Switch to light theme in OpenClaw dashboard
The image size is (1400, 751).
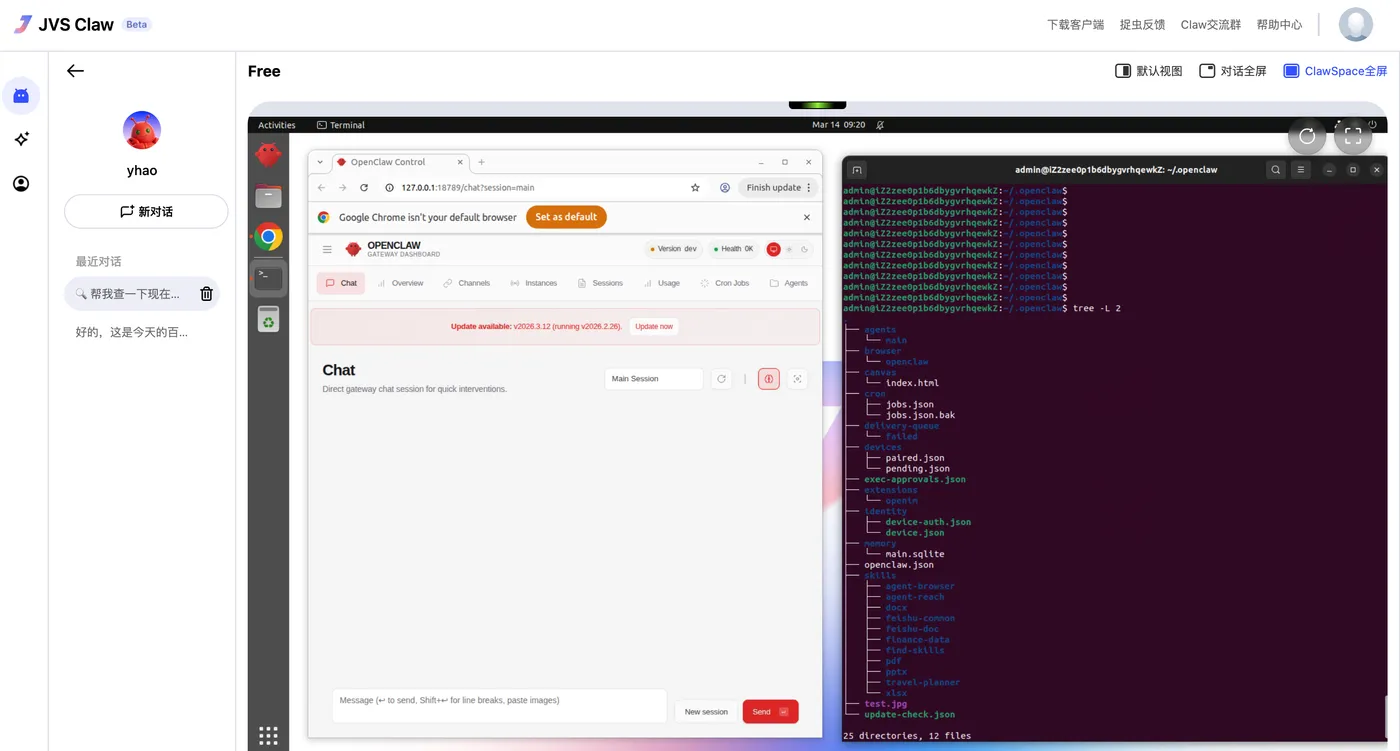click(789, 249)
